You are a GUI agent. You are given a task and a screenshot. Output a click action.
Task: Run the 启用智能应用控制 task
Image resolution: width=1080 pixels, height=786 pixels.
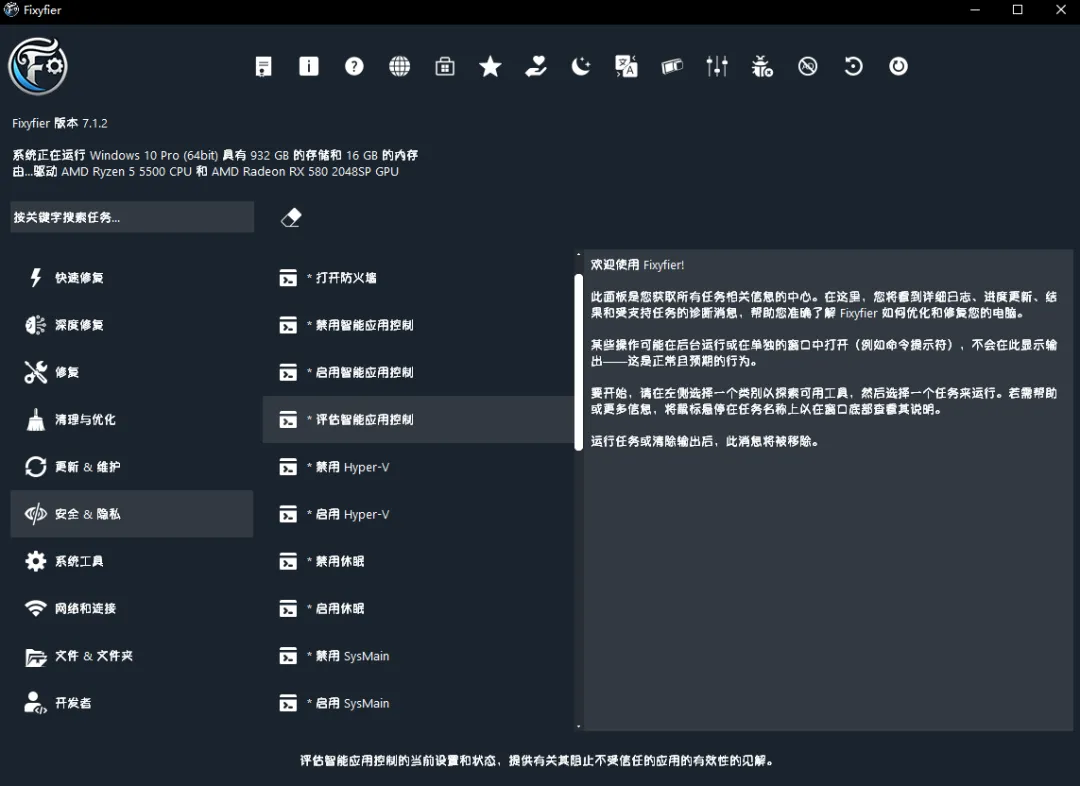417,372
